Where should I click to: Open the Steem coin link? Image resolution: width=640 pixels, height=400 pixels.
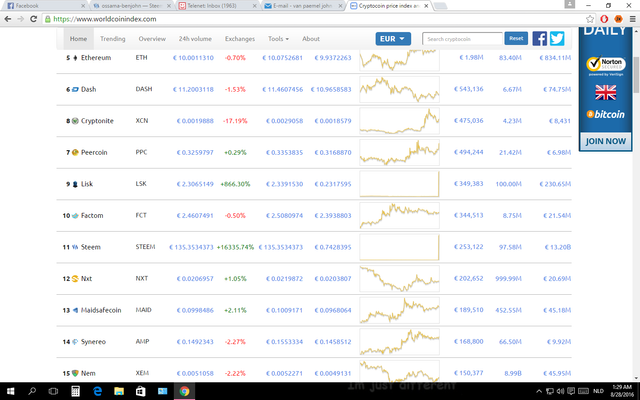tap(91, 247)
